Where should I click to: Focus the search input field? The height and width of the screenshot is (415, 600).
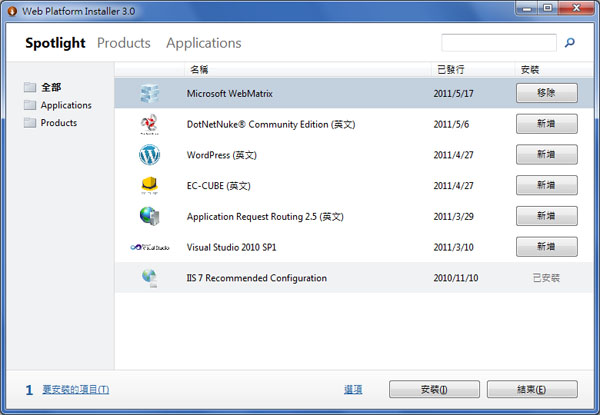[499, 42]
